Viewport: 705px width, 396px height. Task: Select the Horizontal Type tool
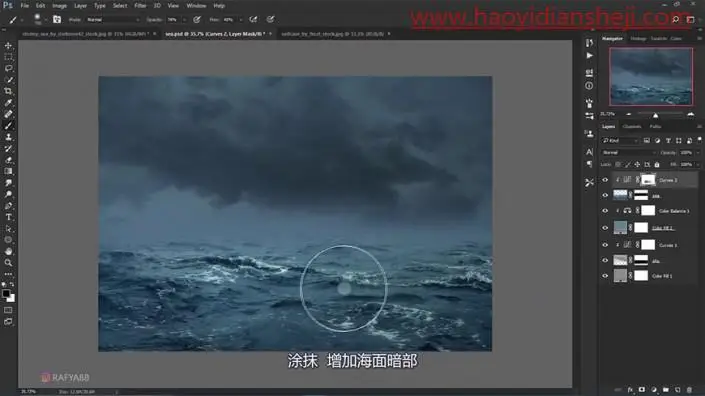tap(9, 217)
